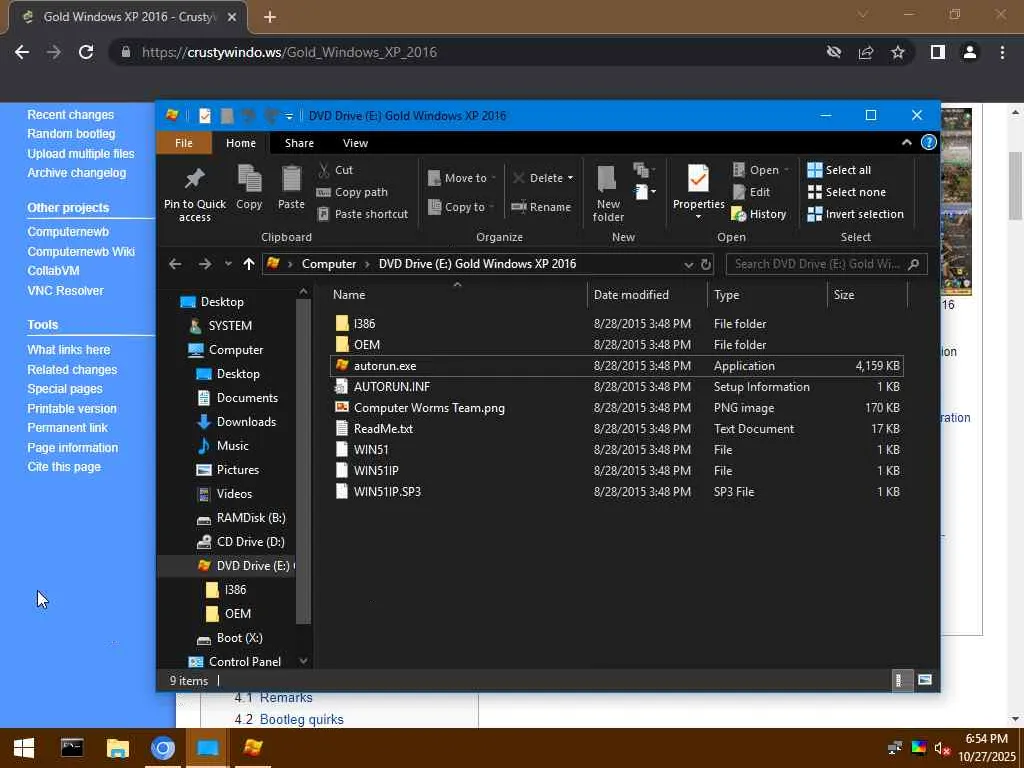Viewport: 1024px width, 768px height.
Task: Open Recent changes wiki link
Action: [x=71, y=115]
